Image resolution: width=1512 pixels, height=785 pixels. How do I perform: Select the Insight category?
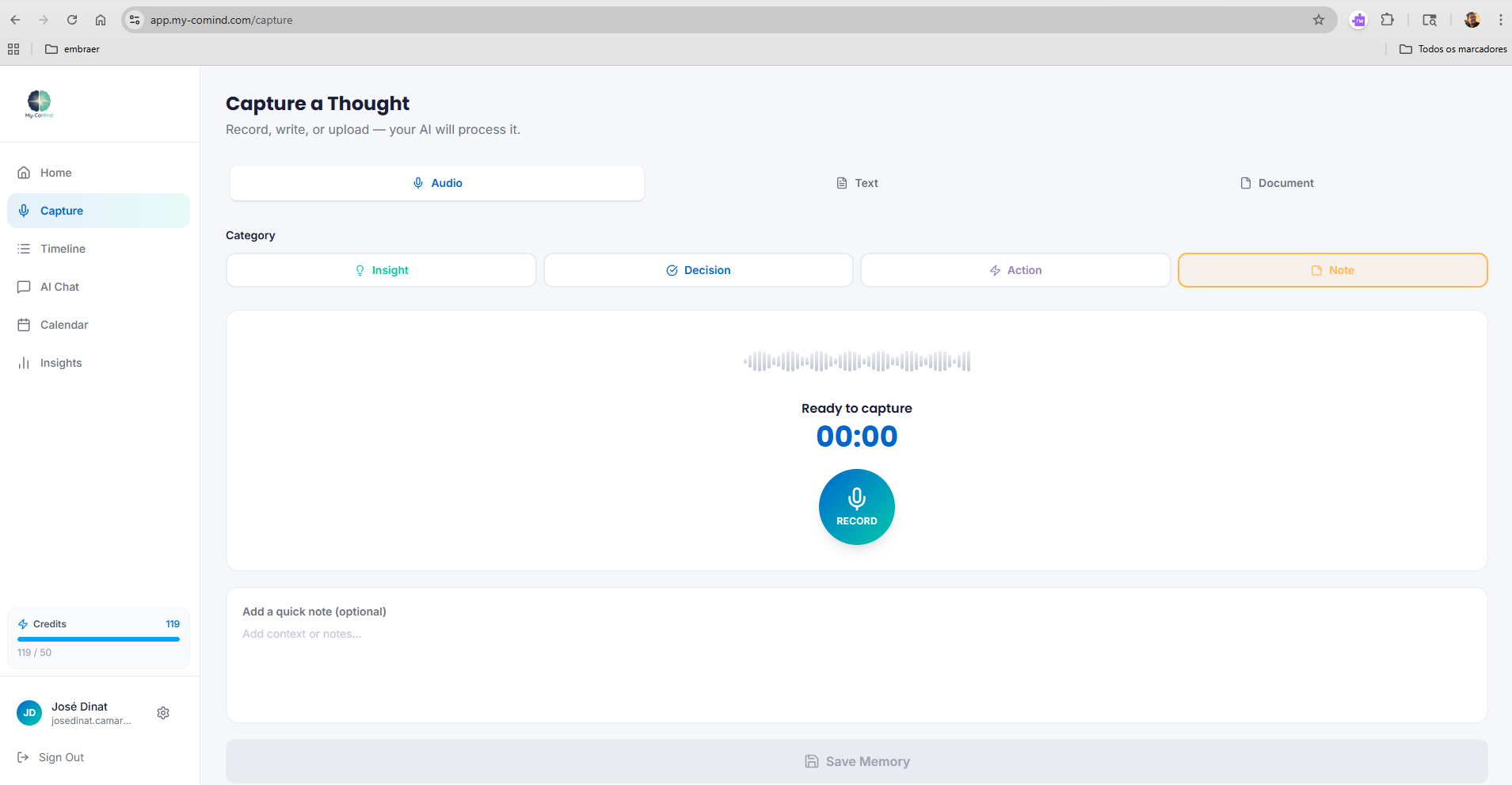(381, 270)
